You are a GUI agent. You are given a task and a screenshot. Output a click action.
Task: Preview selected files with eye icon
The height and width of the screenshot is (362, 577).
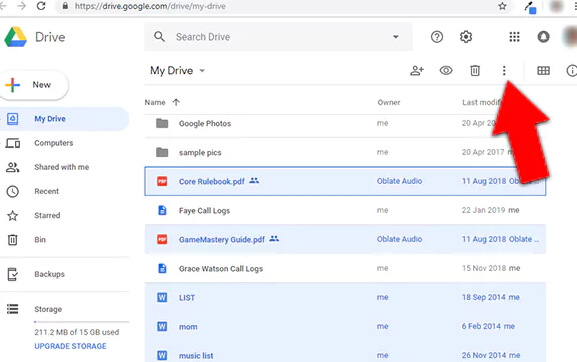pos(446,70)
